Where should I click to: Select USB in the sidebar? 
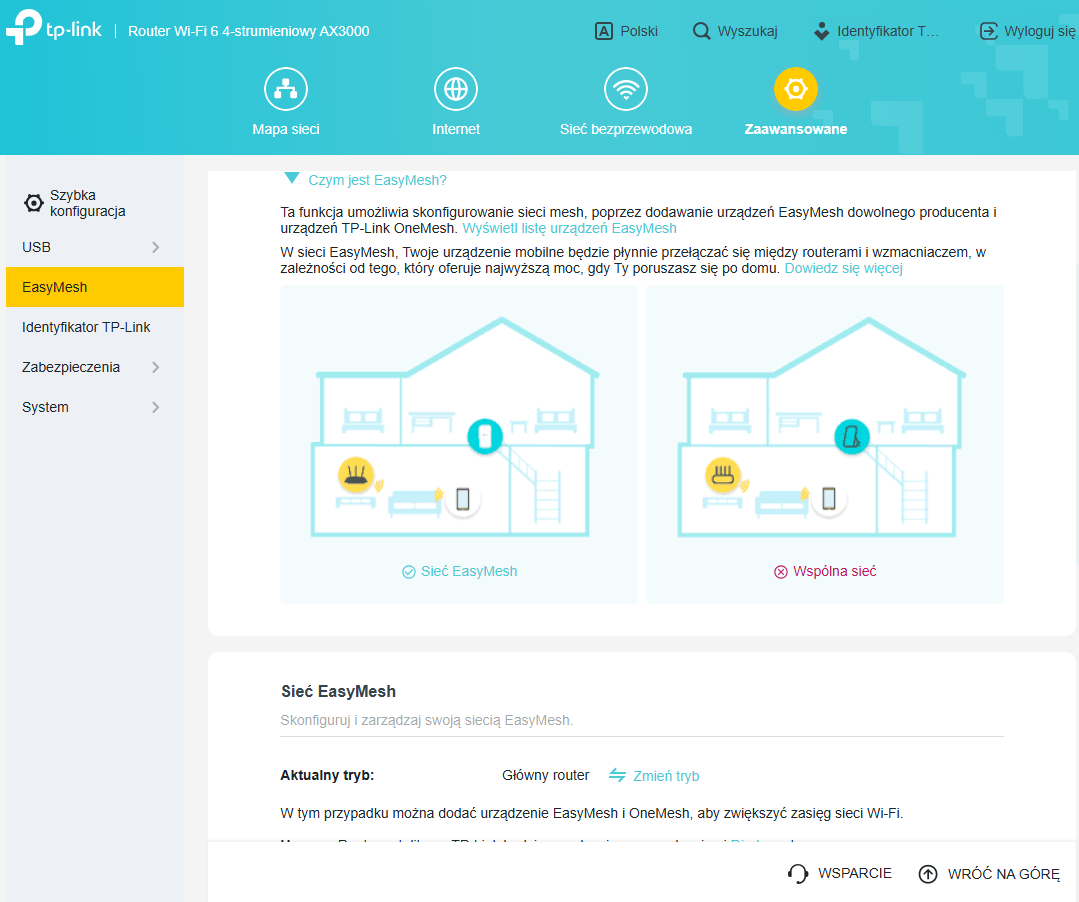point(94,247)
